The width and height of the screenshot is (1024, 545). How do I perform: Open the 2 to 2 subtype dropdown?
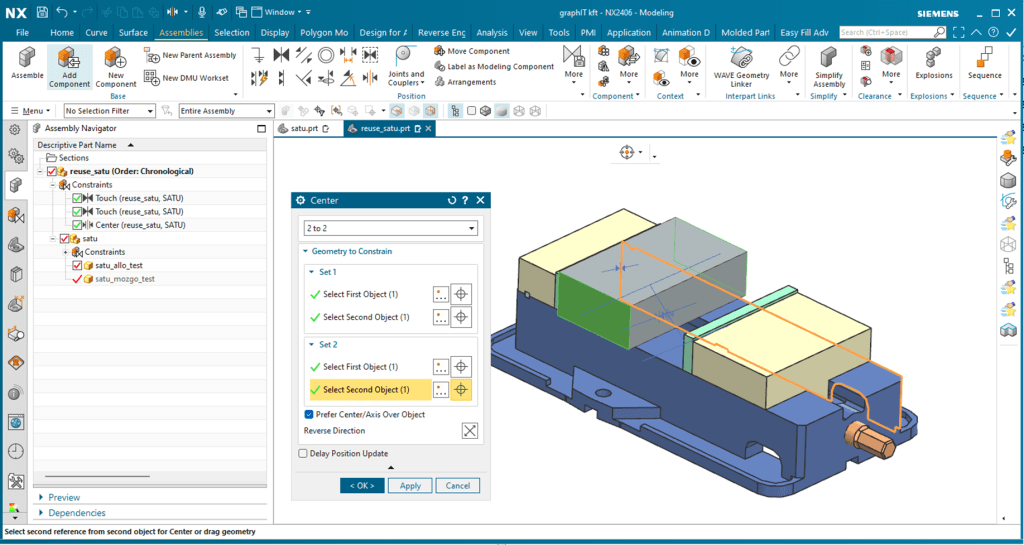(390, 229)
